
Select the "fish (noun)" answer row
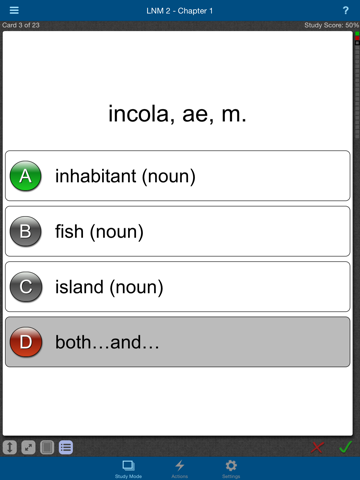[178, 231]
